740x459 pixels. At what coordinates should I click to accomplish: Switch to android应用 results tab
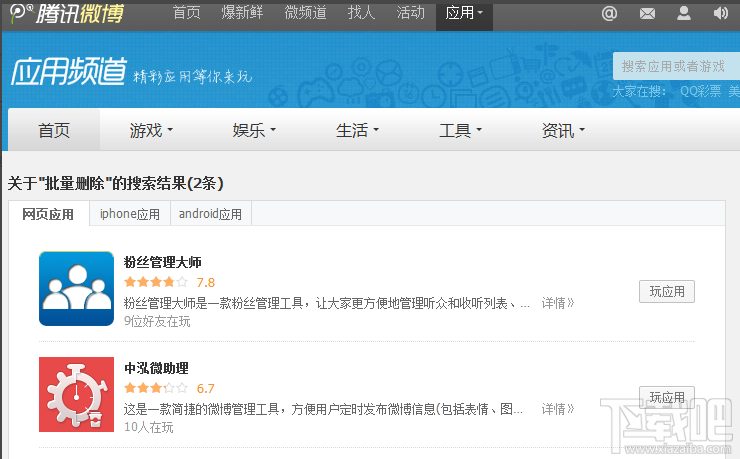click(x=210, y=214)
